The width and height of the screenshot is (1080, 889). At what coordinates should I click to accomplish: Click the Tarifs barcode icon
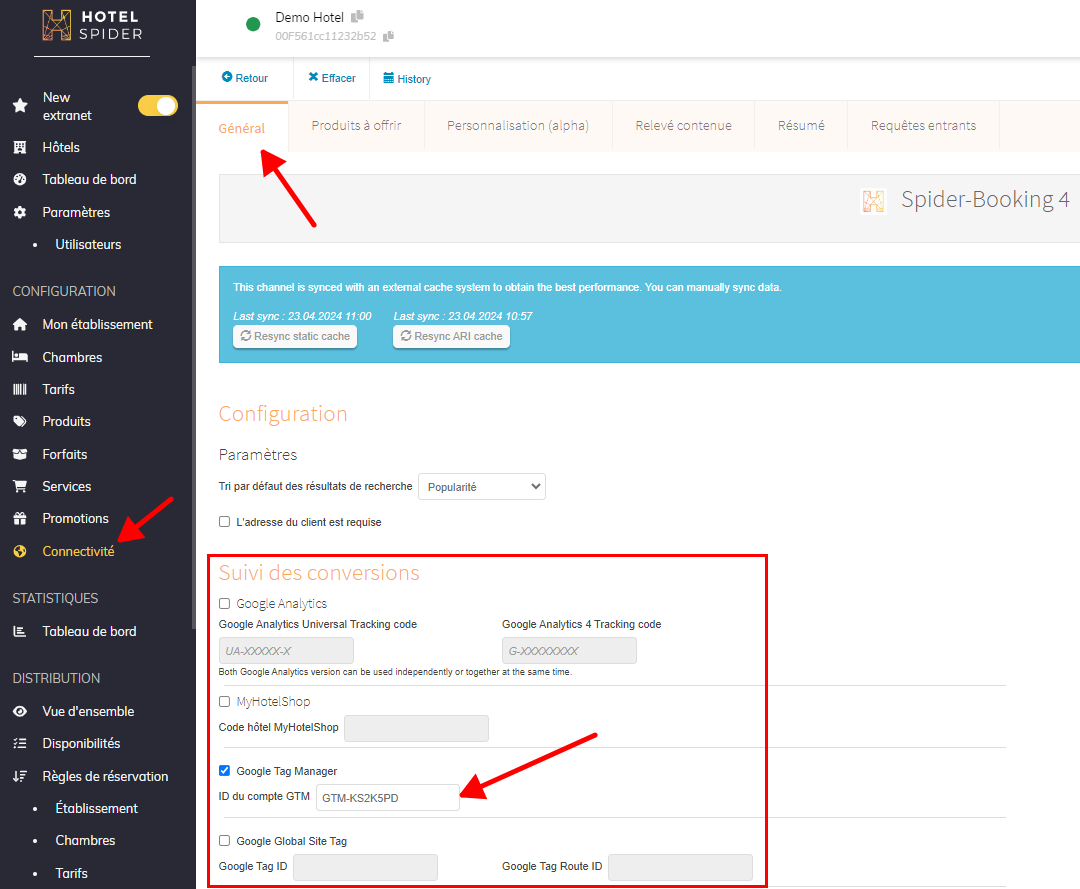[19, 389]
